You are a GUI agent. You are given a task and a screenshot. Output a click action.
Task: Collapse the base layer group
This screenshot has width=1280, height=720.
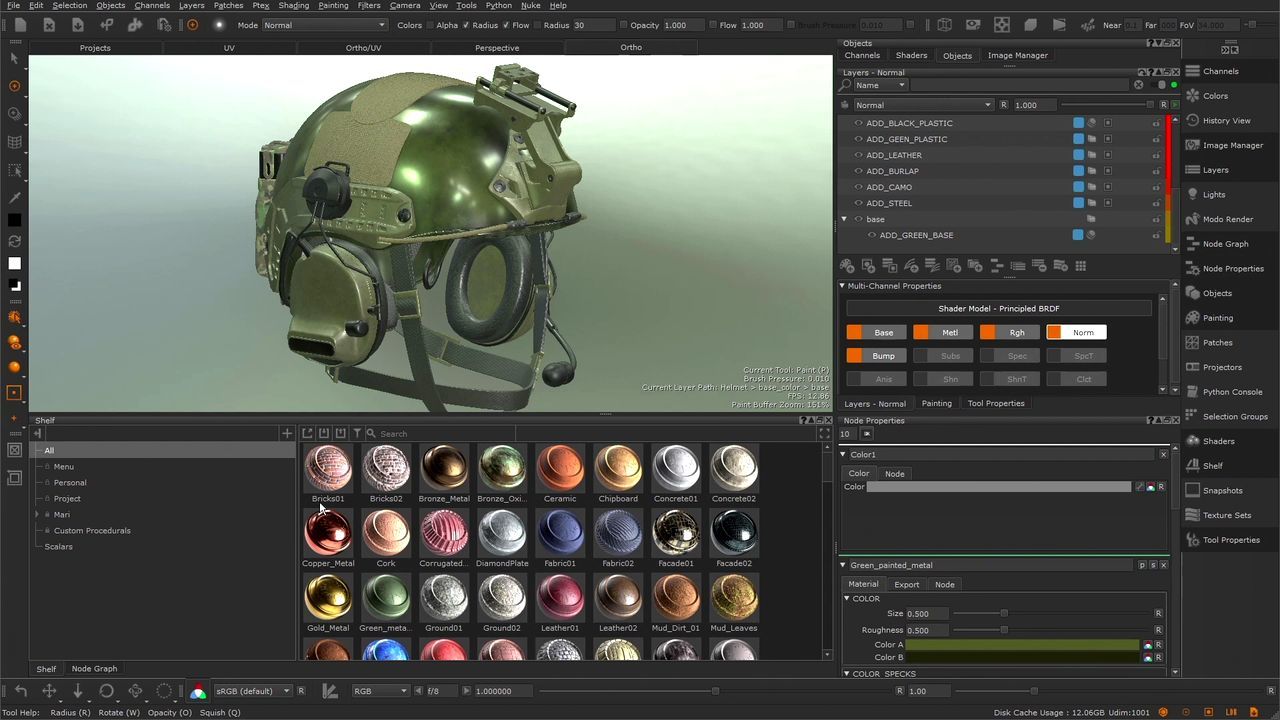pos(844,219)
